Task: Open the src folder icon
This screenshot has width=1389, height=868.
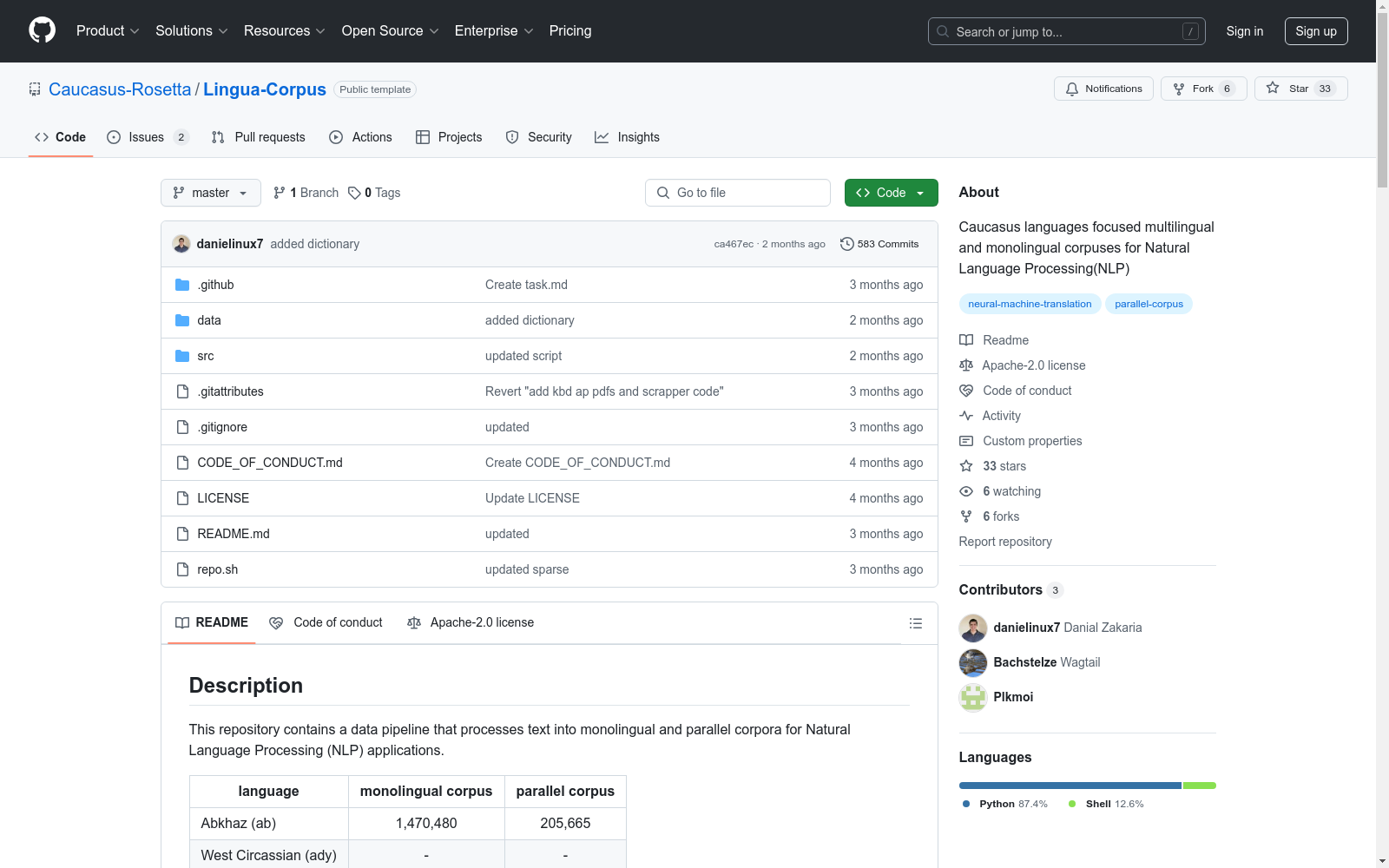Action: coord(182,356)
